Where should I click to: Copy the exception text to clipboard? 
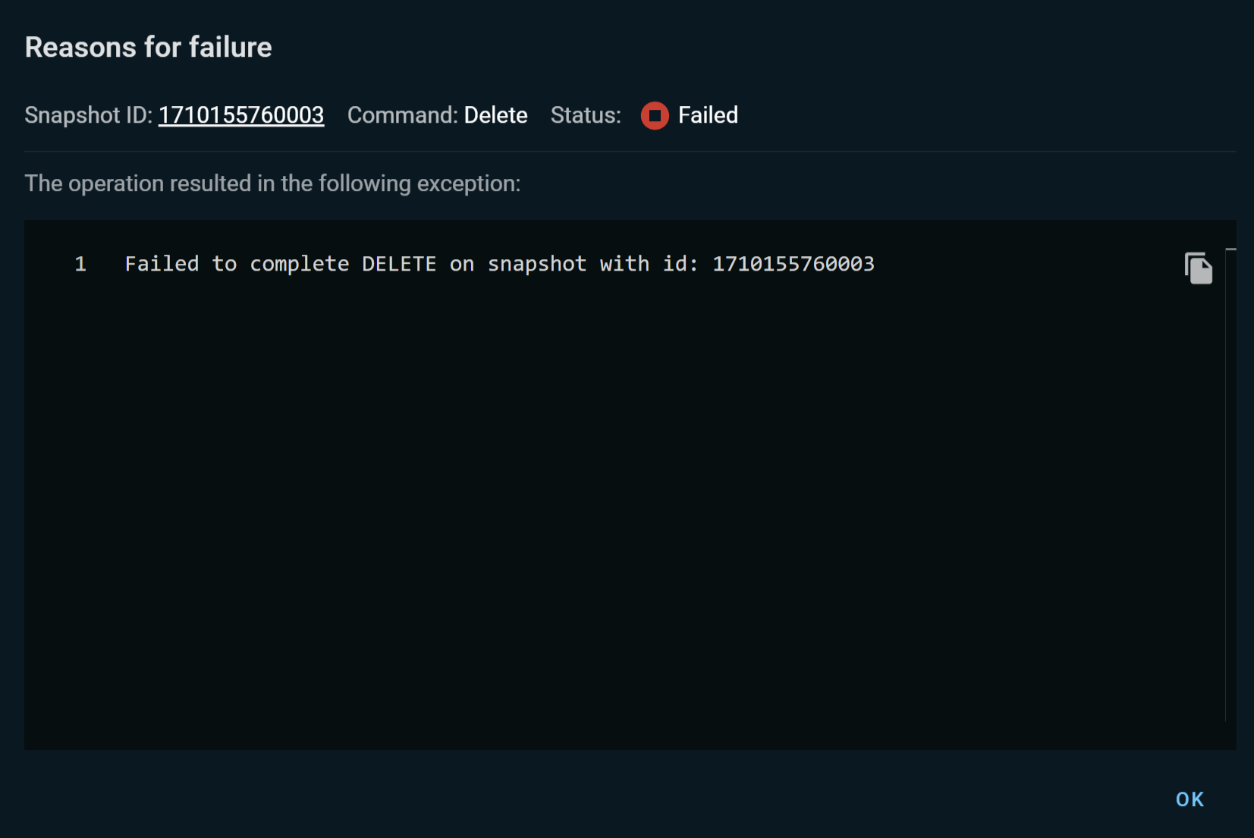(1198, 268)
